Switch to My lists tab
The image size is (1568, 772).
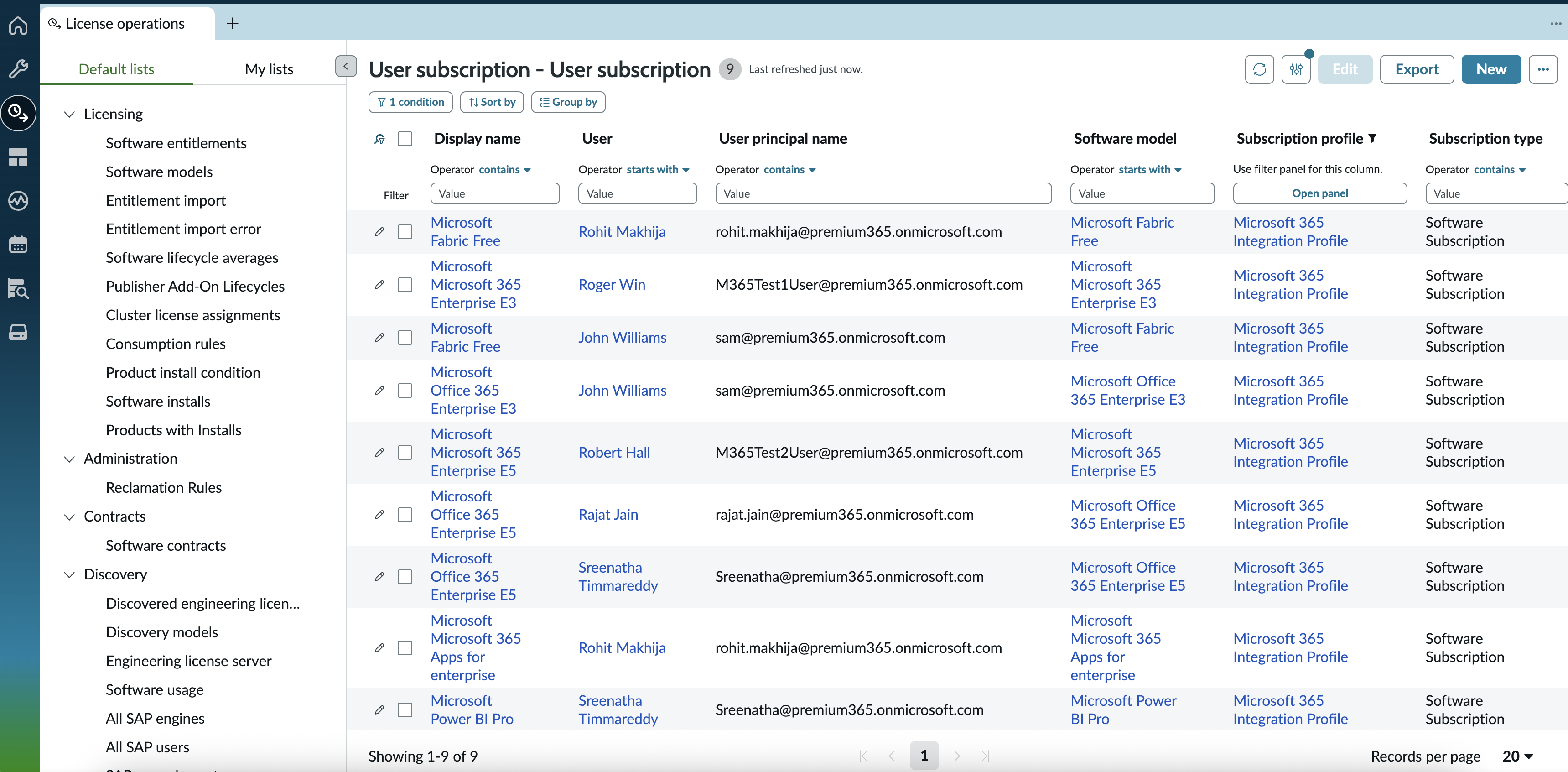[269, 69]
